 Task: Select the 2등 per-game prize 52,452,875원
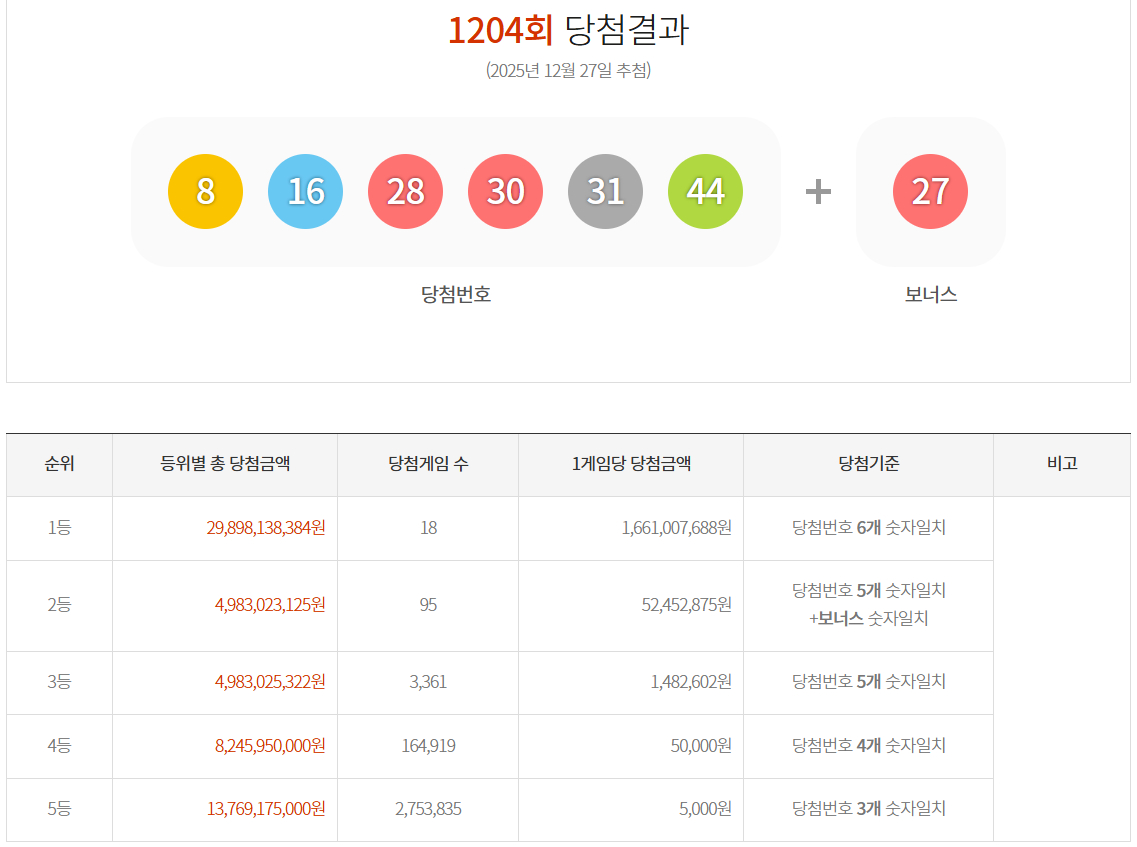pyautogui.click(x=686, y=605)
